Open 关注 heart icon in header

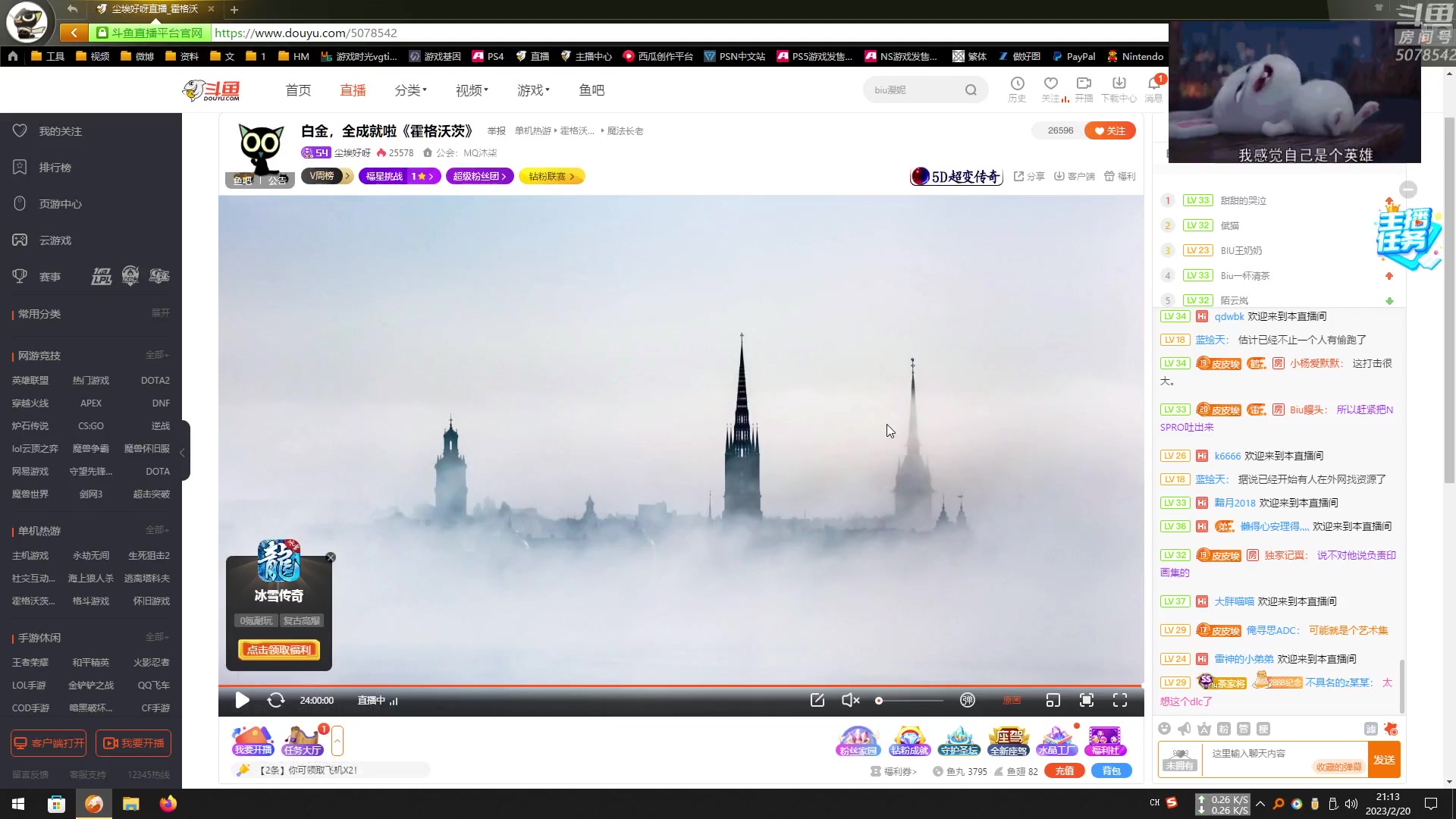(1051, 89)
